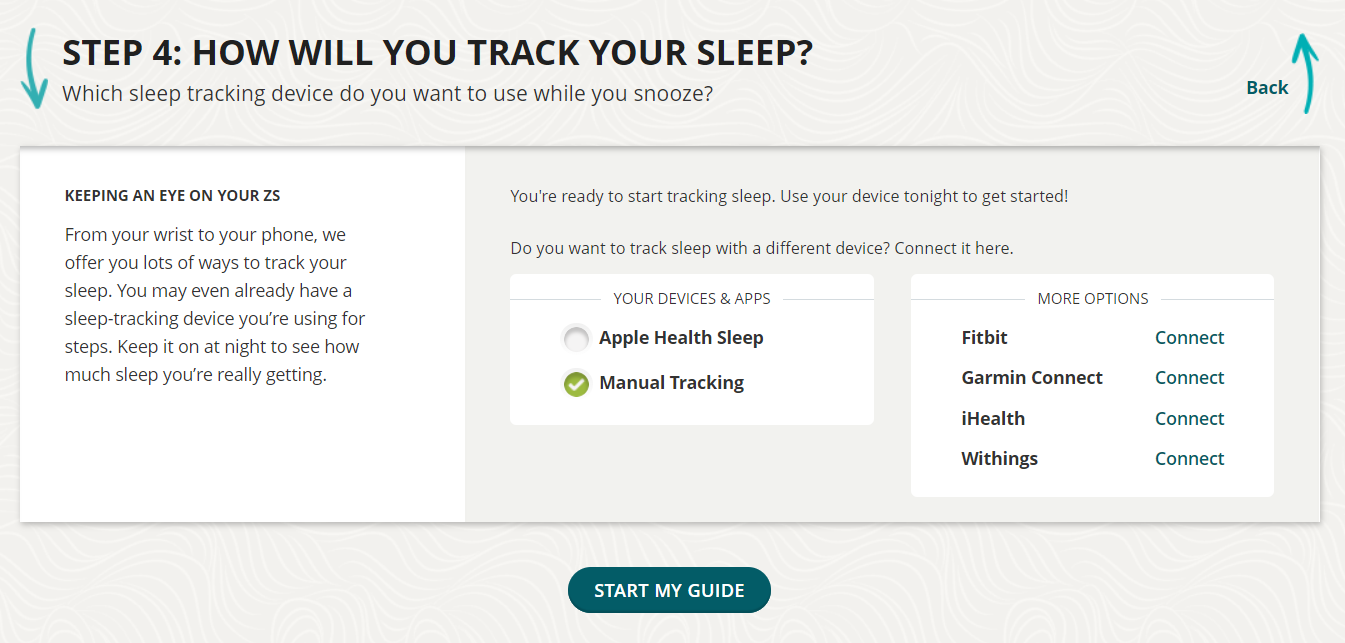Image resolution: width=1345 pixels, height=643 pixels.
Task: Click the Back navigation link
Action: pos(1266,87)
